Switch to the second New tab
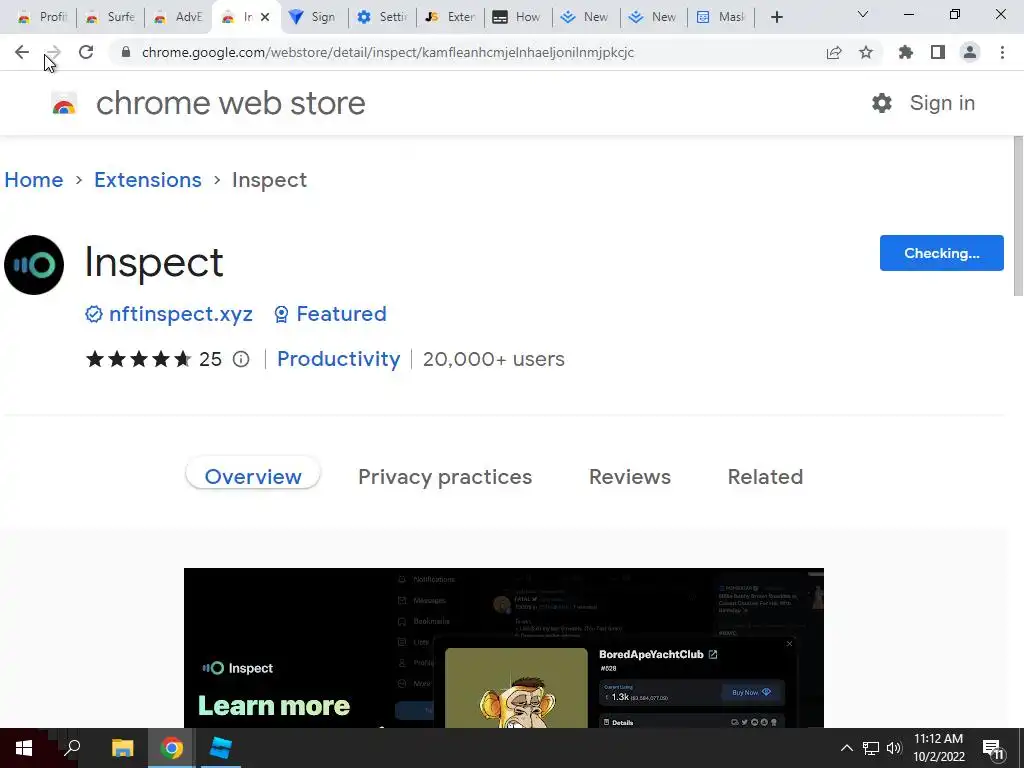 [654, 17]
